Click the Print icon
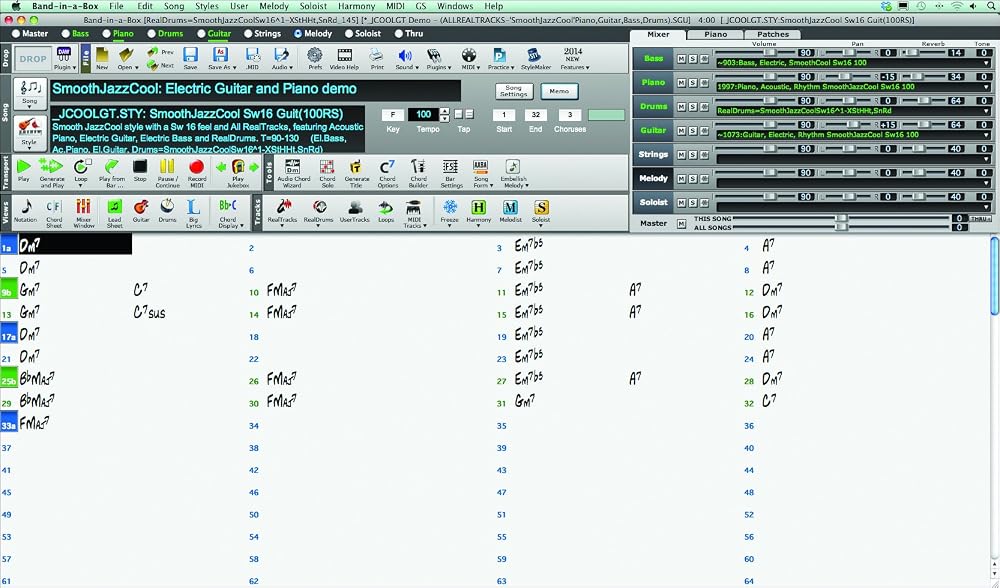Viewport: 1000px width, 588px height. click(x=377, y=58)
